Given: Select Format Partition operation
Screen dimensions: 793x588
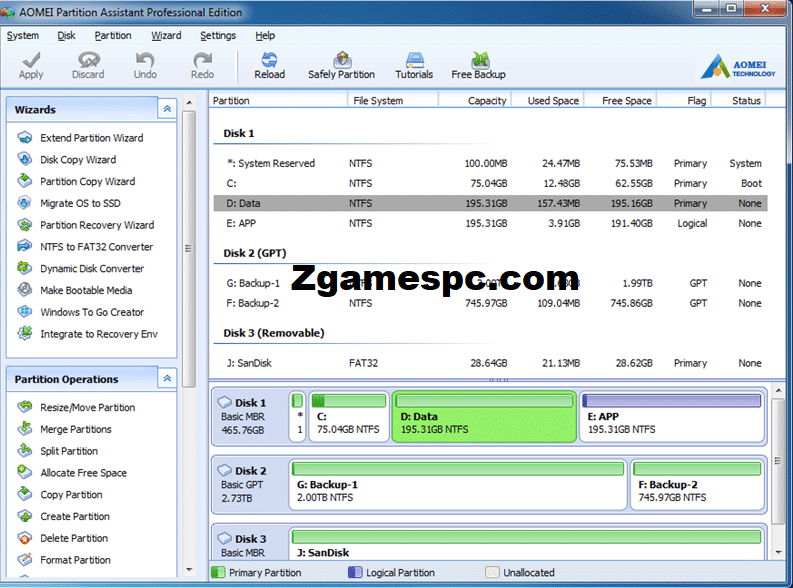Looking at the screenshot, I should click(x=75, y=560).
